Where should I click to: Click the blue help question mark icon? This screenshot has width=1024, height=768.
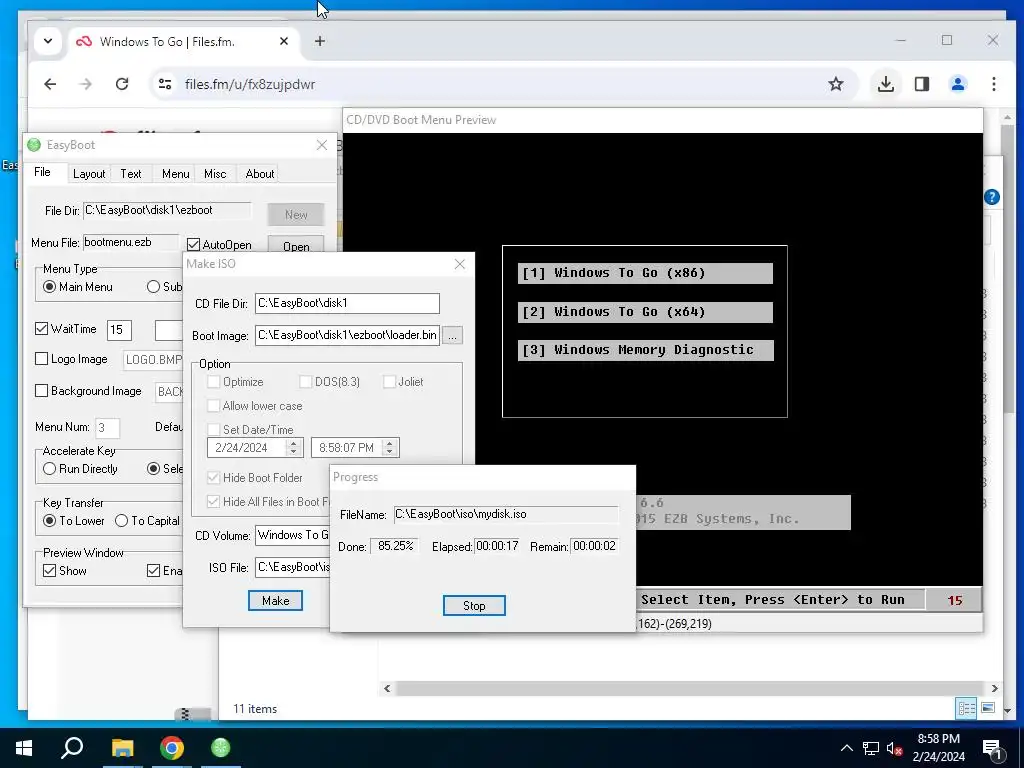991,197
